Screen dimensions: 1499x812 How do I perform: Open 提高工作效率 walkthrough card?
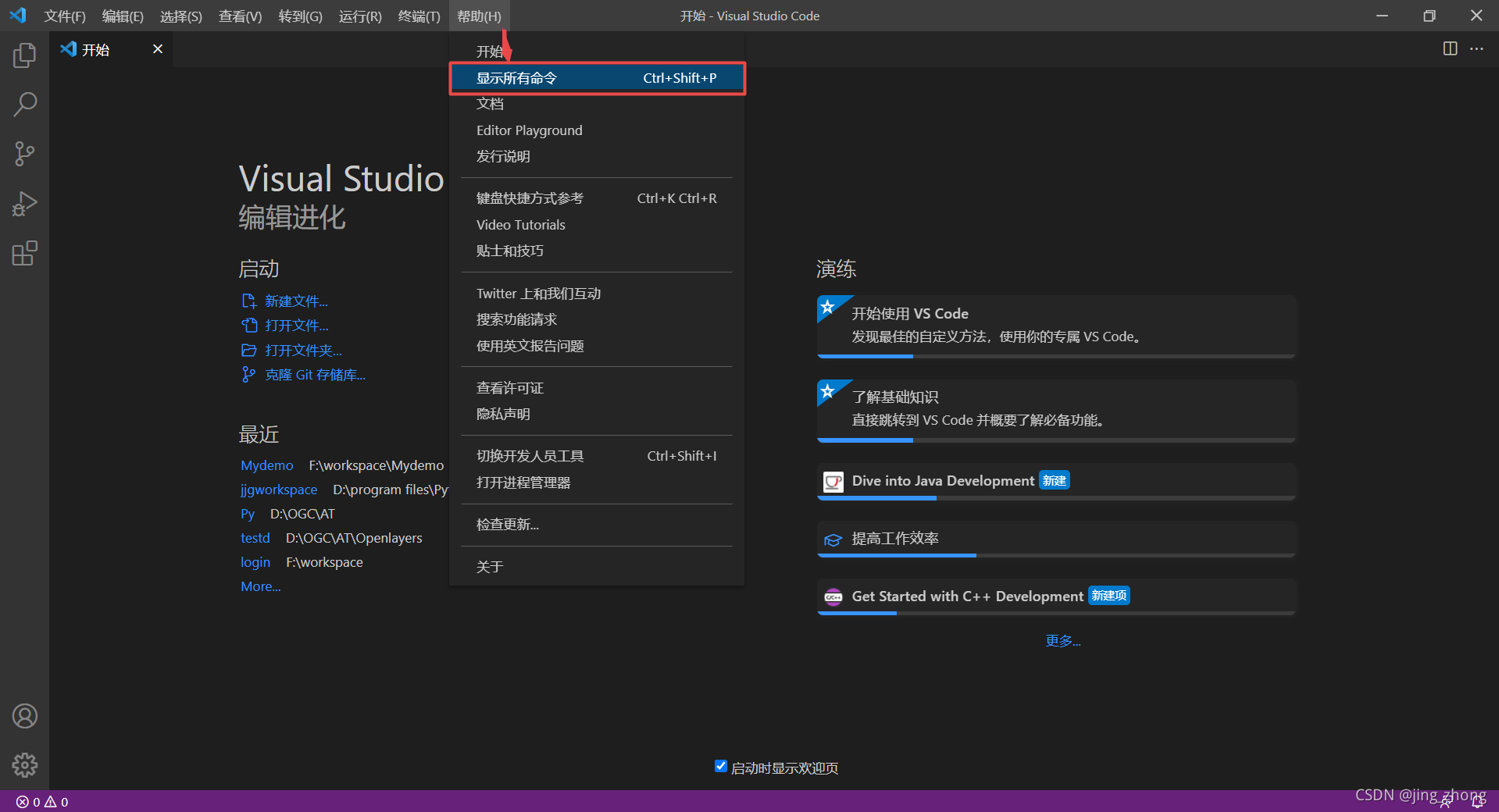(1056, 540)
